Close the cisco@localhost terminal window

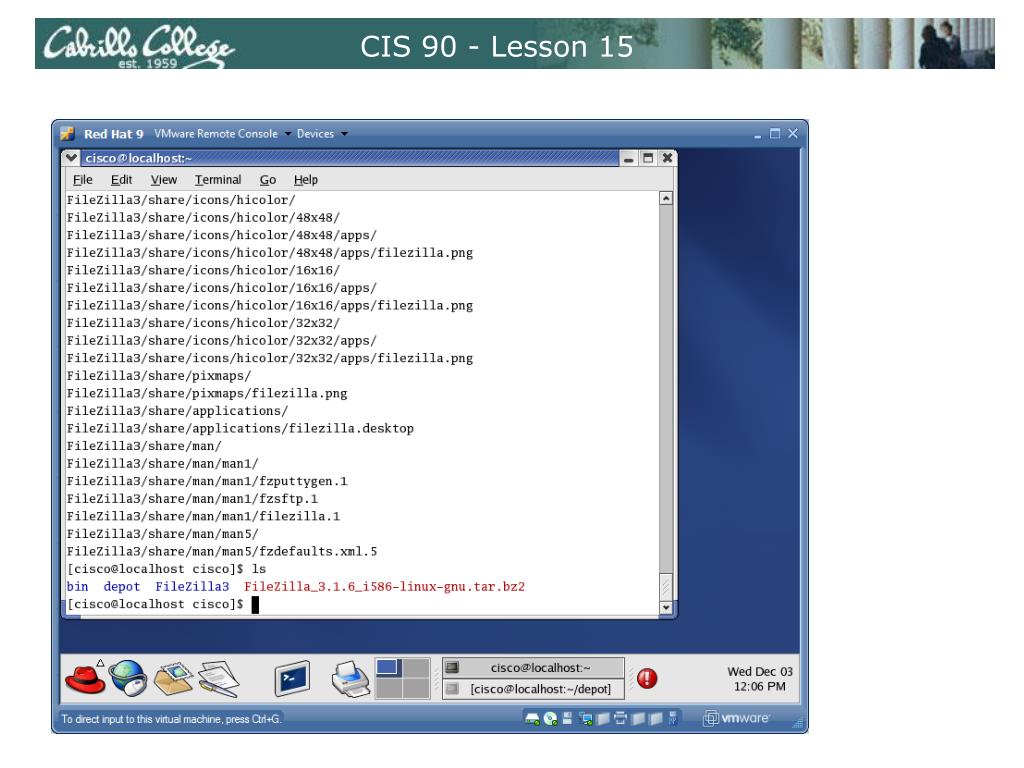(x=667, y=158)
